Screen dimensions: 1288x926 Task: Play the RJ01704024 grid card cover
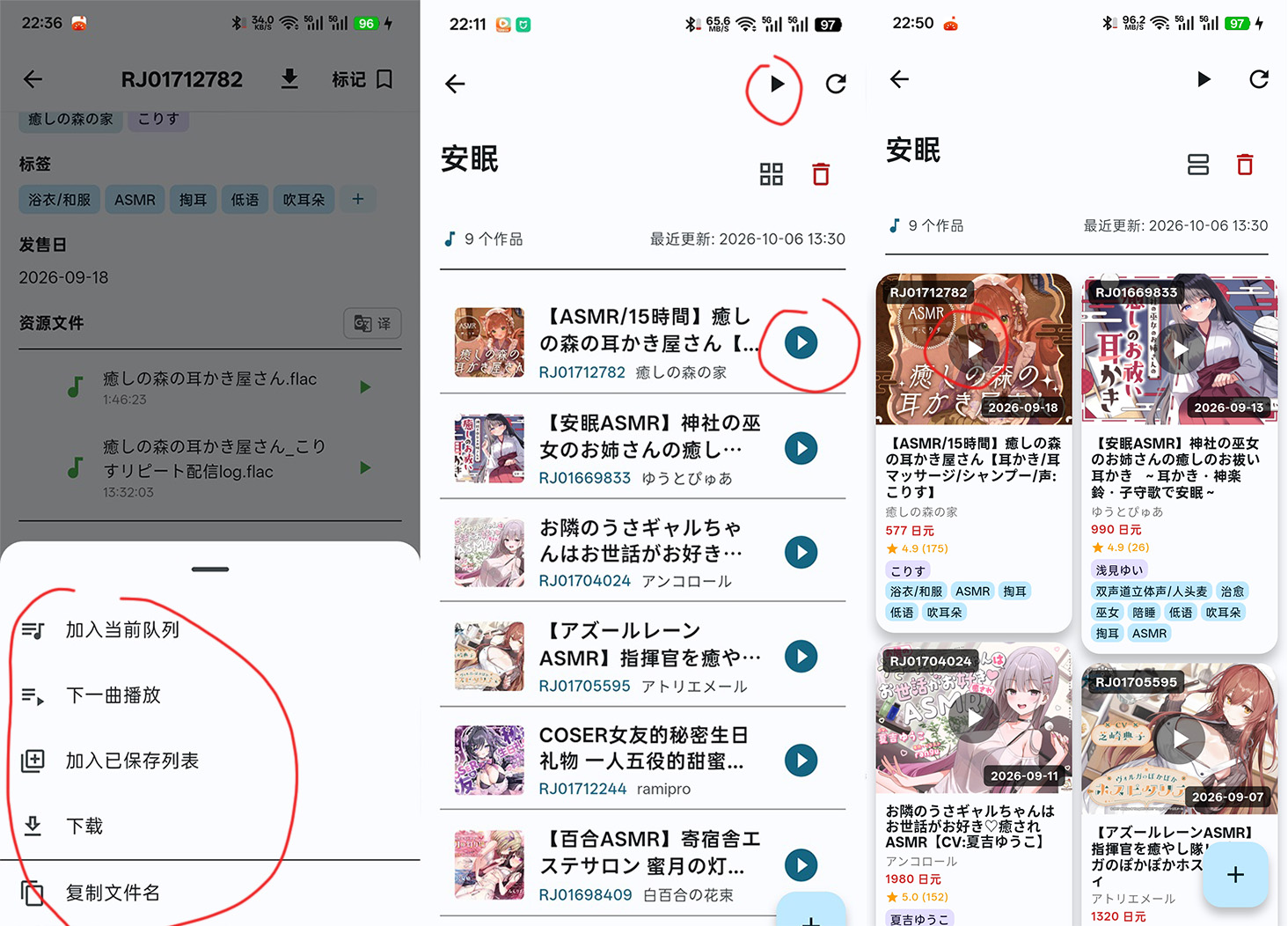(974, 717)
